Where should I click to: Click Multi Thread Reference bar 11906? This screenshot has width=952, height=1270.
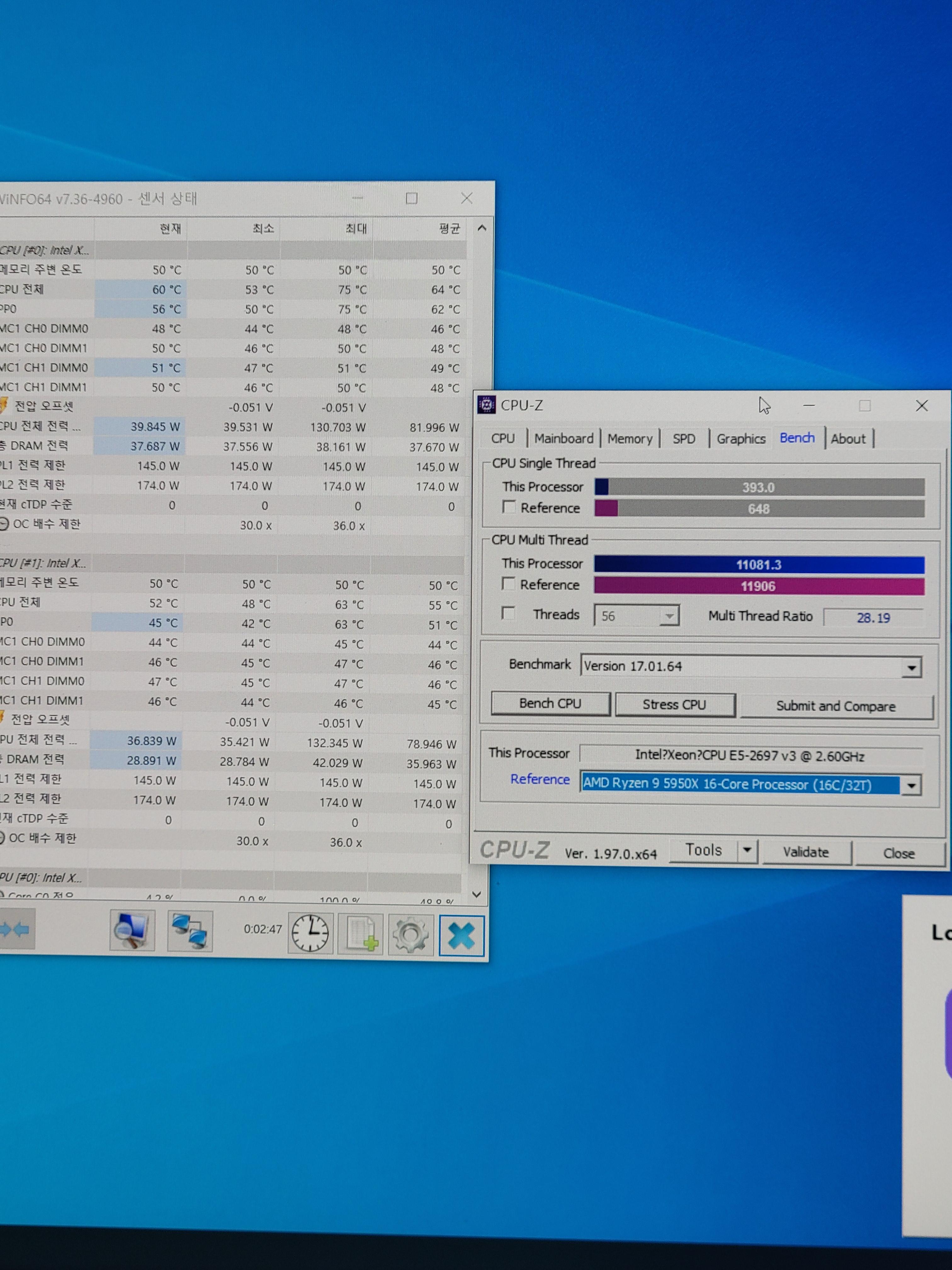point(759,586)
